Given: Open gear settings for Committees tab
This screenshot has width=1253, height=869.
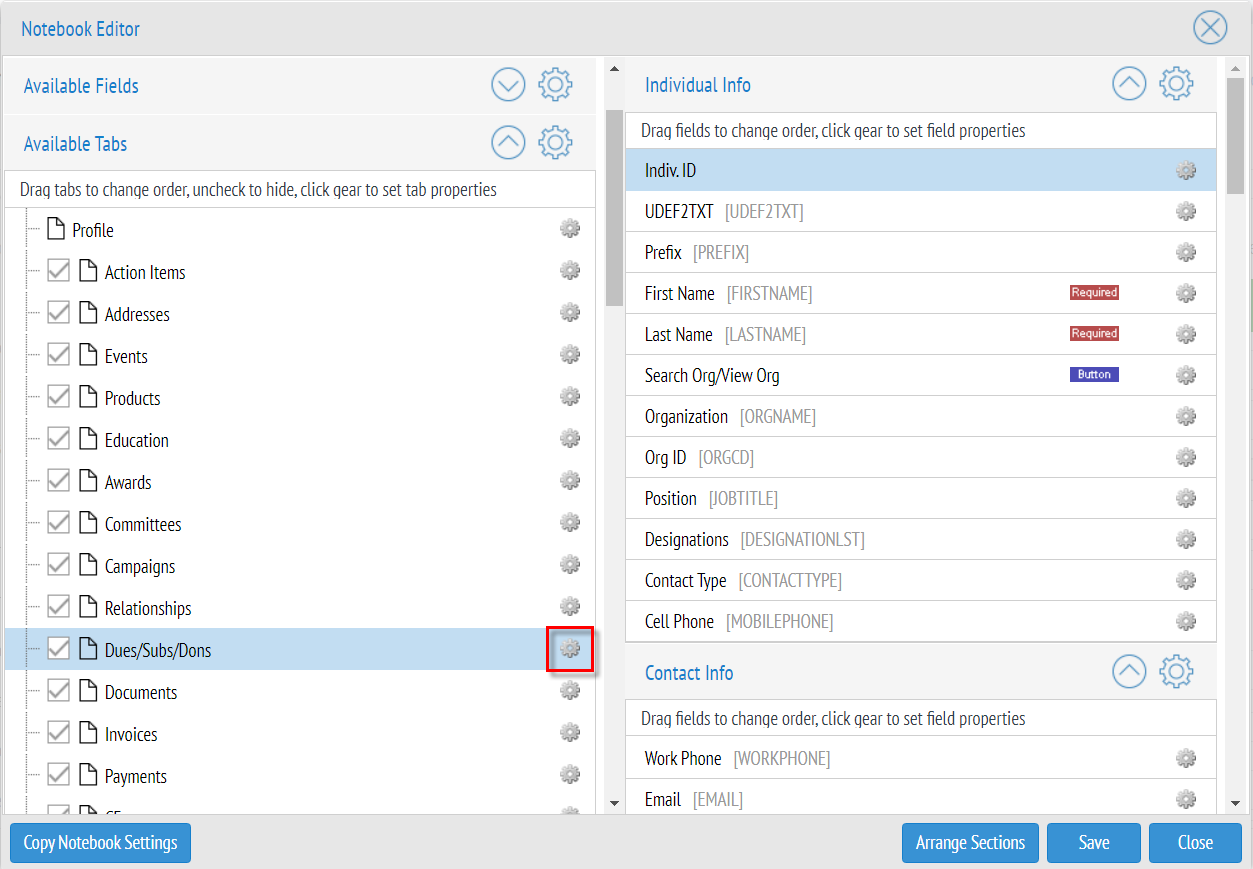Looking at the screenshot, I should point(570,523).
